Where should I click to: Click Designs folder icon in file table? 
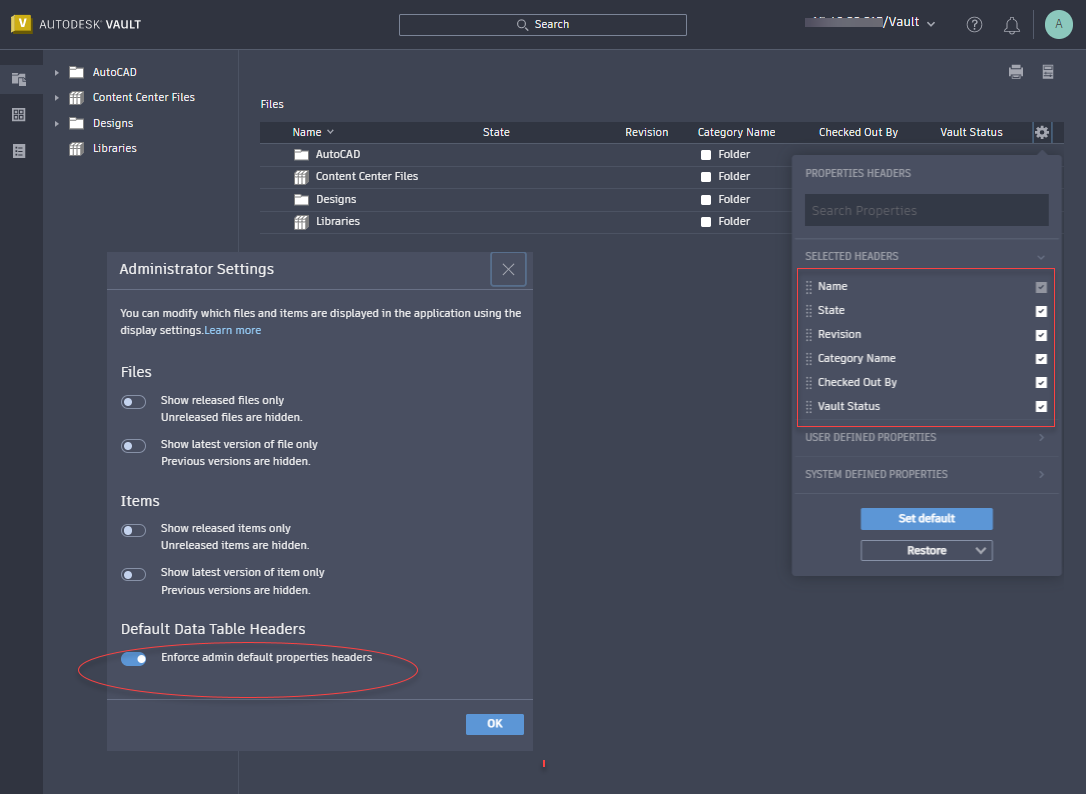301,200
